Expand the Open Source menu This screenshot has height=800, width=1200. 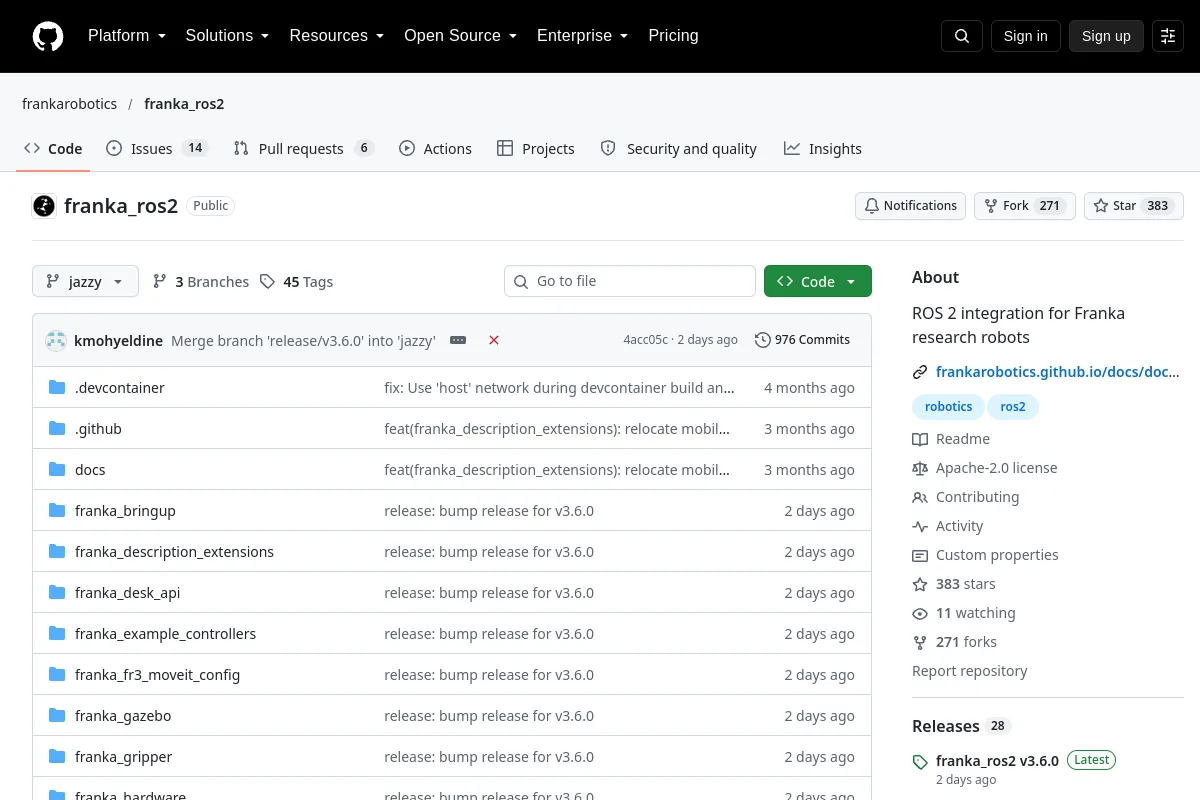pos(460,36)
